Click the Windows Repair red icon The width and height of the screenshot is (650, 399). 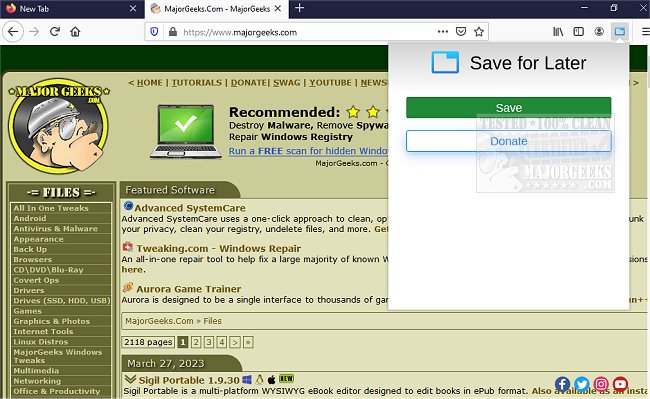coord(128,247)
